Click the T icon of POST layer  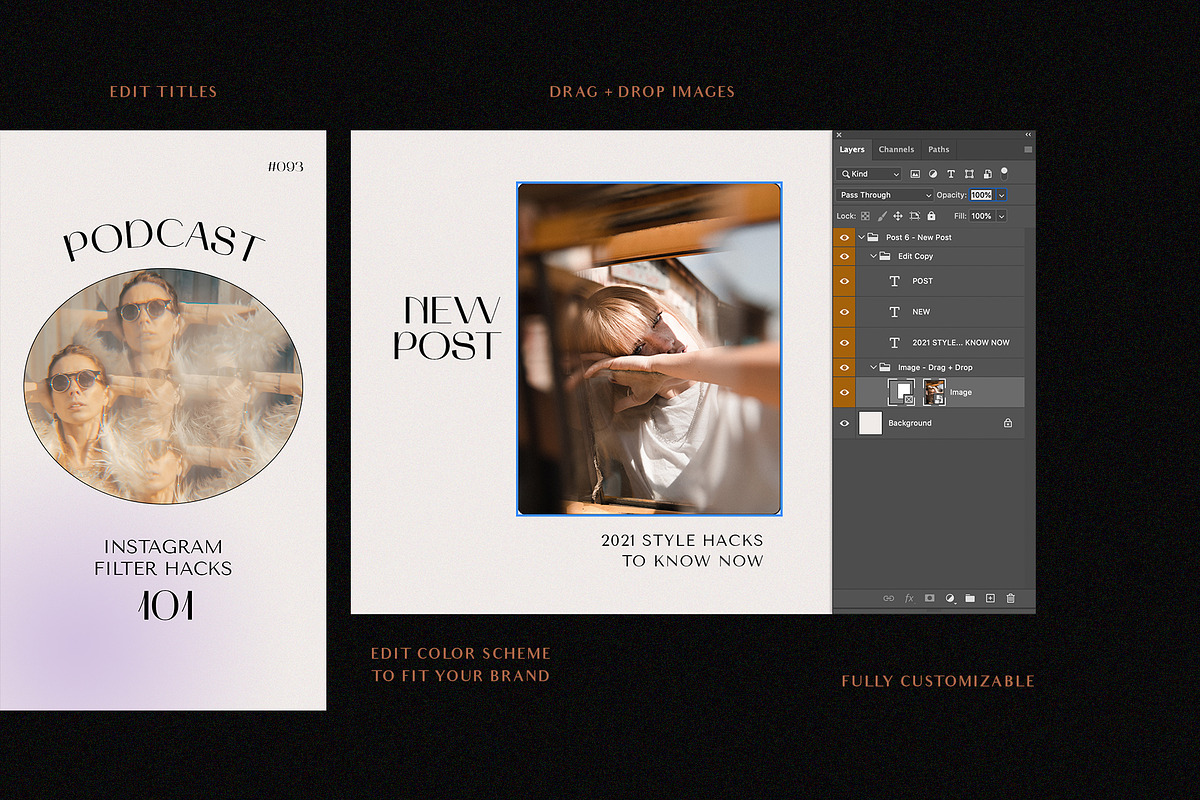[895, 281]
